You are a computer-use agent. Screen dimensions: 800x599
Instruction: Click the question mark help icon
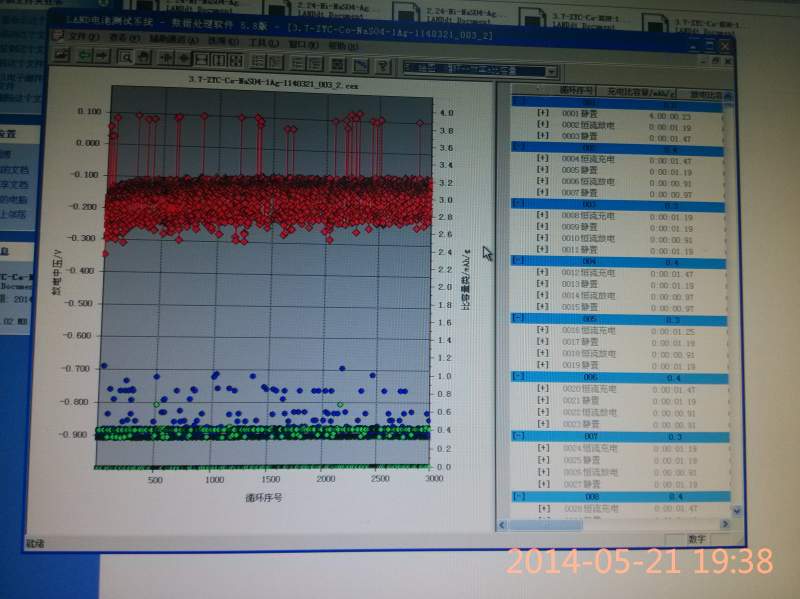(383, 65)
